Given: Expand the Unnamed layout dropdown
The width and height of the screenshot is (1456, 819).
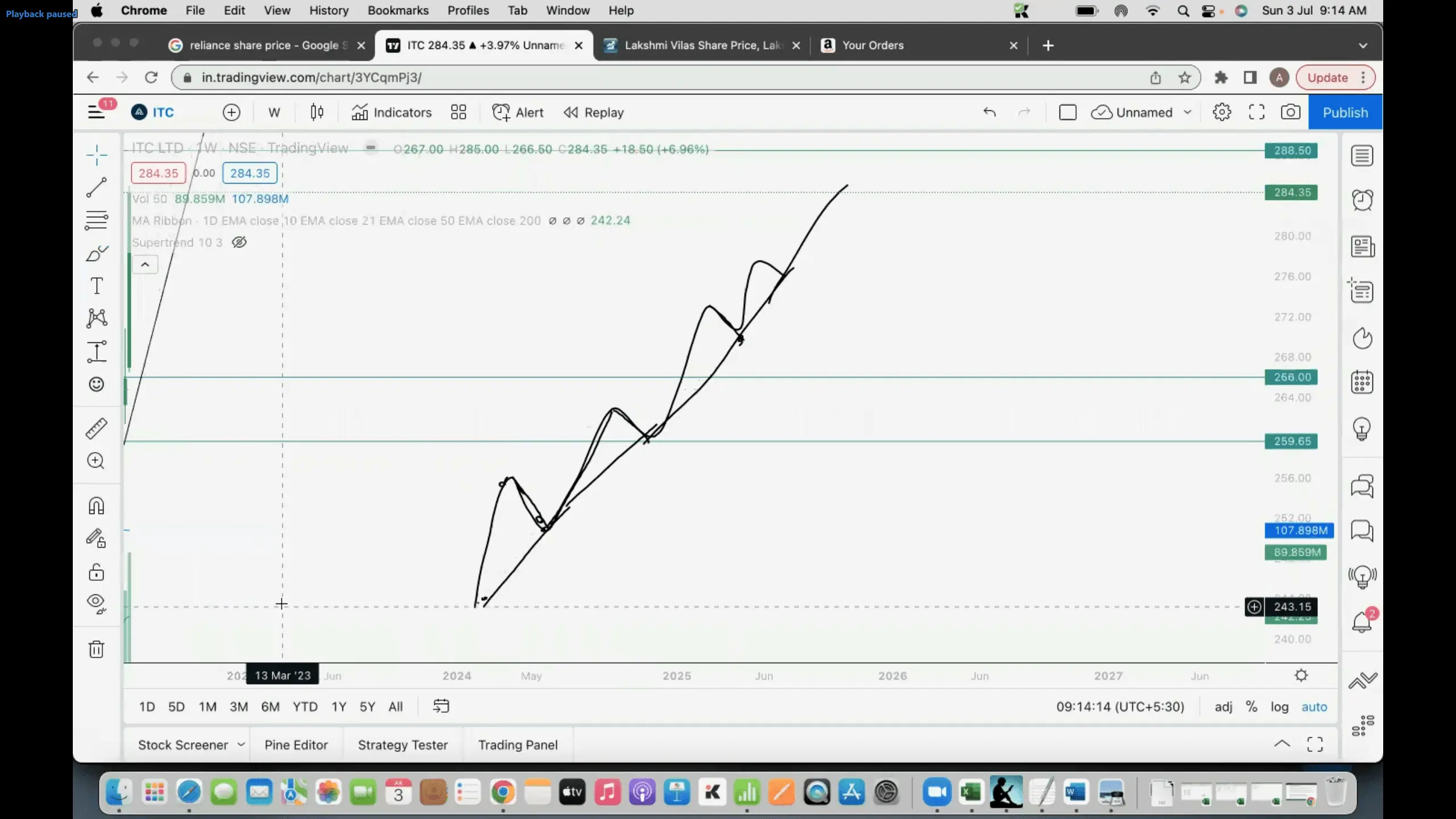Looking at the screenshot, I should (1188, 112).
